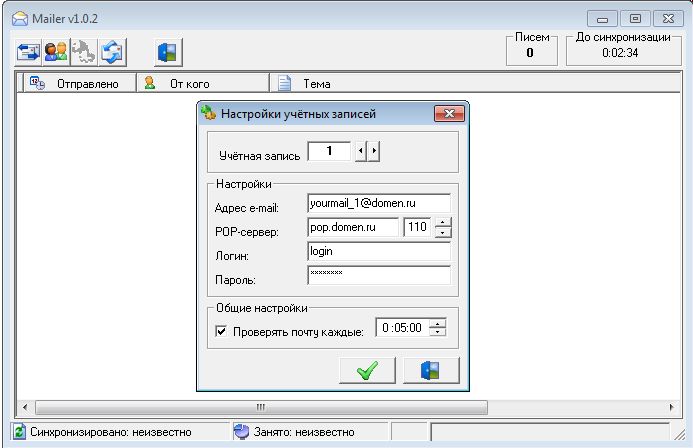The height and width of the screenshot is (448, 693).
Task: Cancel dialog with the door exit button
Action: click(x=431, y=370)
